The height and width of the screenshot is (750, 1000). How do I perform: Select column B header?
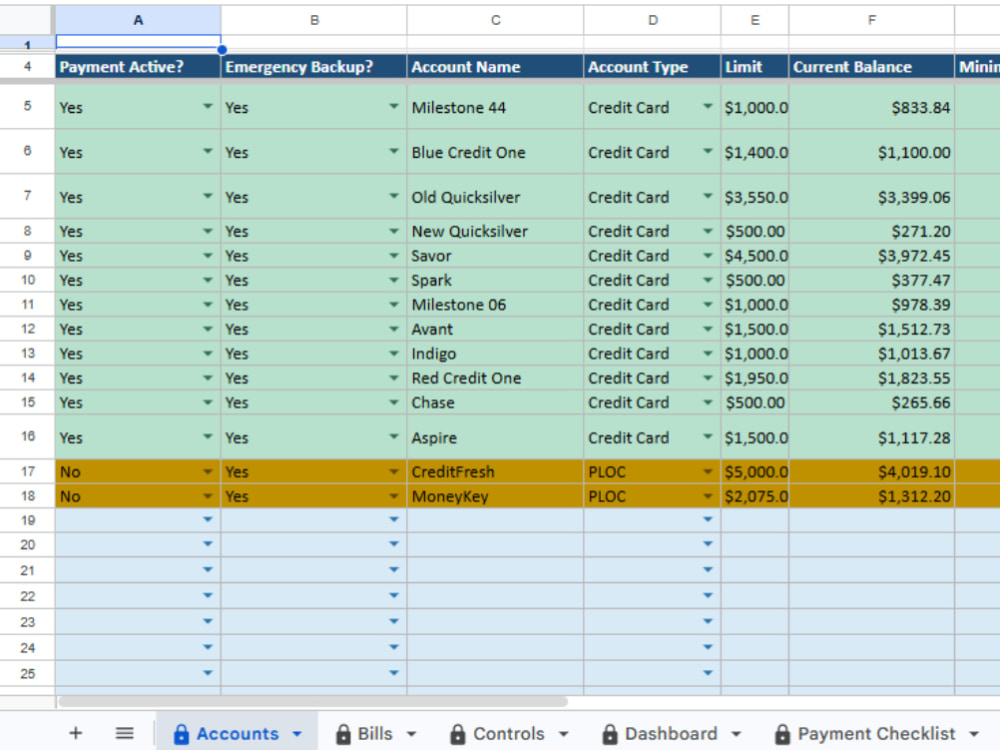coord(314,20)
